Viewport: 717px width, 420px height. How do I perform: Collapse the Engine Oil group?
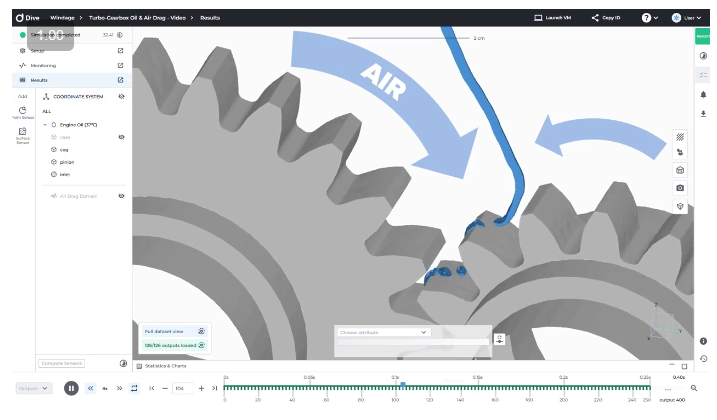[x=45, y=124]
